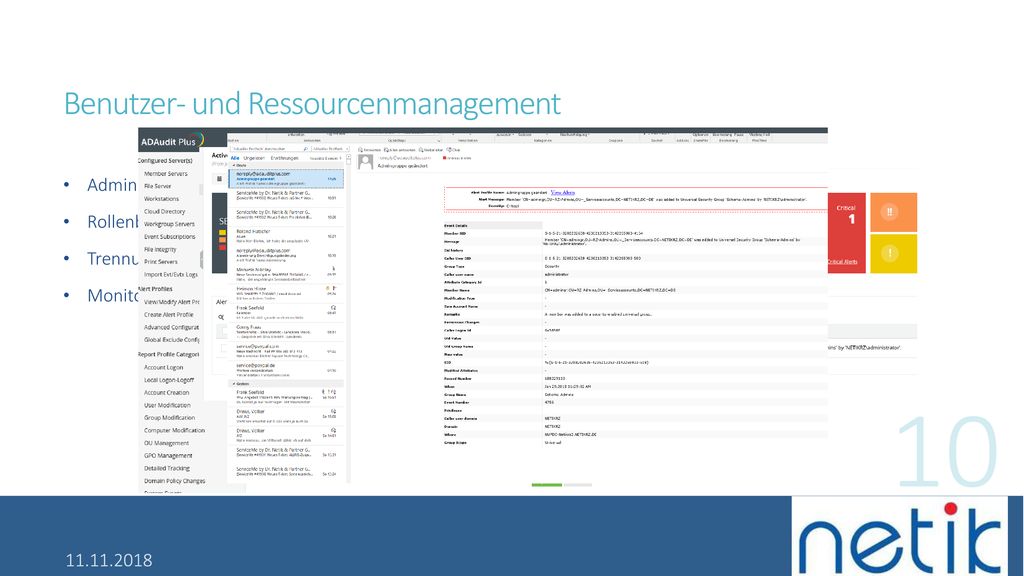The width and height of the screenshot is (1024, 576).
Task: Open Detailed Tracking report category
Action: (167, 468)
